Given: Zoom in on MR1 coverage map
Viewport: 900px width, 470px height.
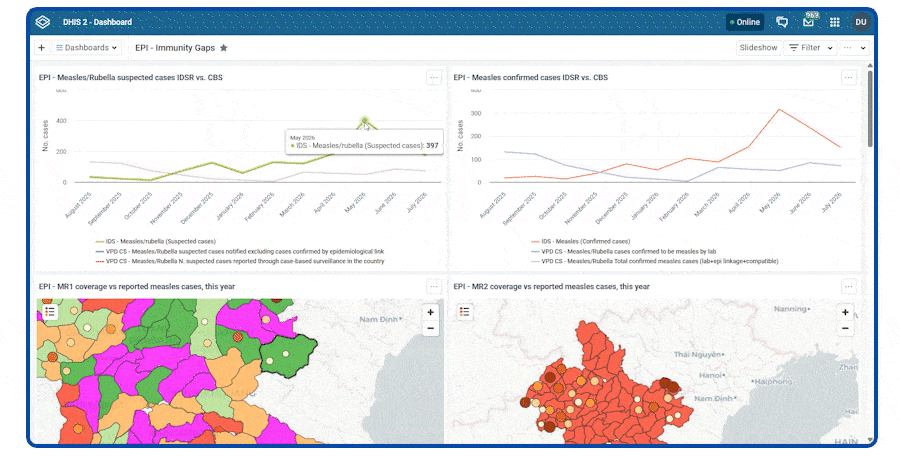Looking at the screenshot, I should click(x=430, y=312).
